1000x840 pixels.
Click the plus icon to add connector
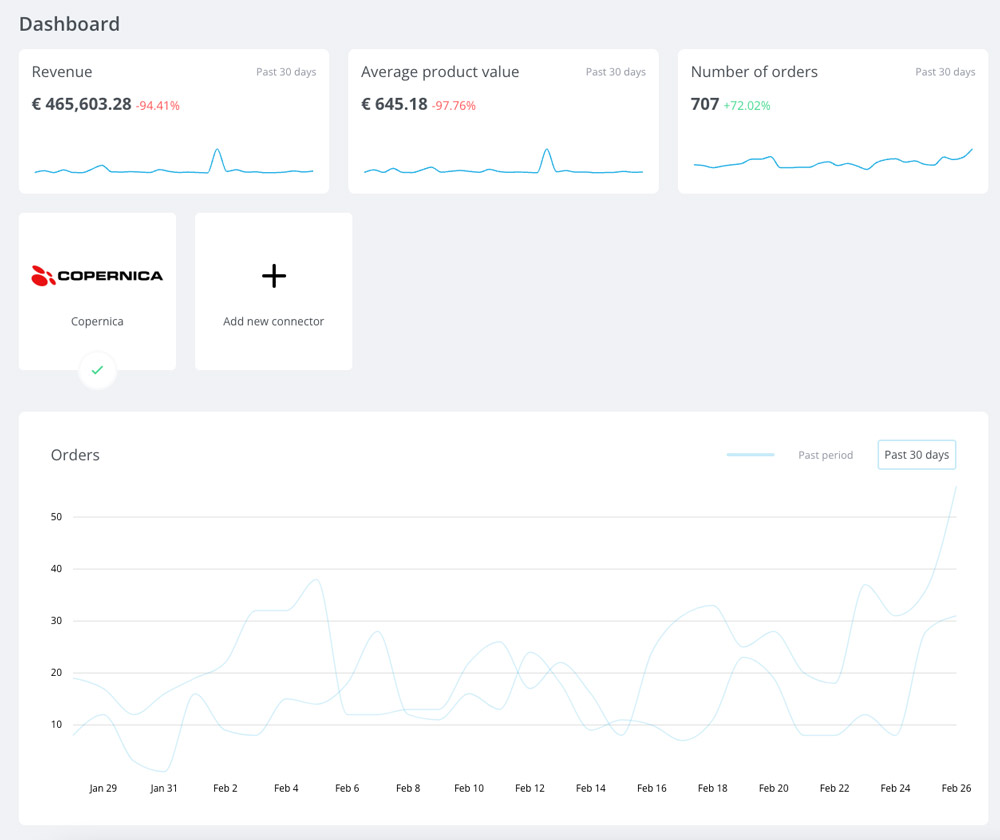pyautogui.click(x=274, y=276)
